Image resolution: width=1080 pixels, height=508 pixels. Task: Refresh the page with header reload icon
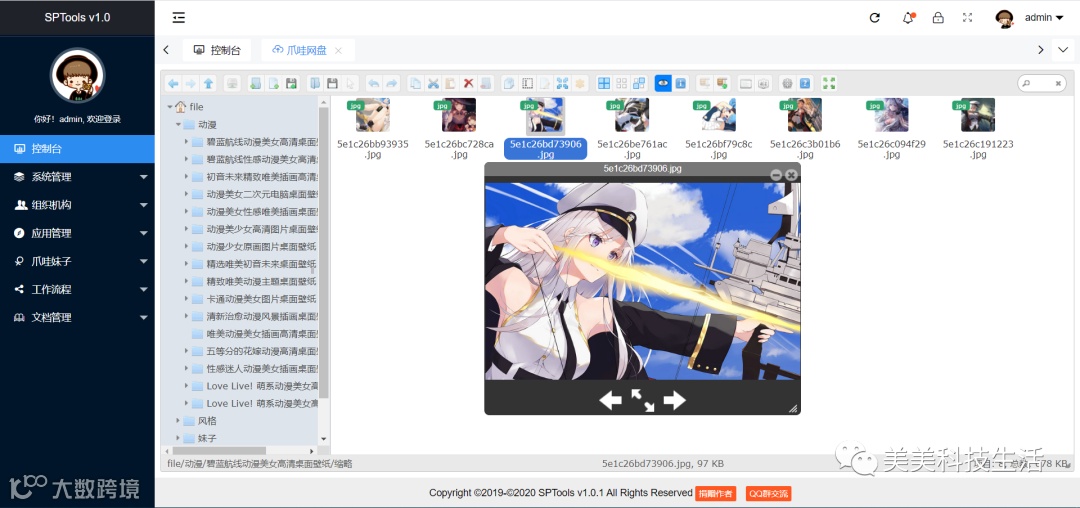875,18
